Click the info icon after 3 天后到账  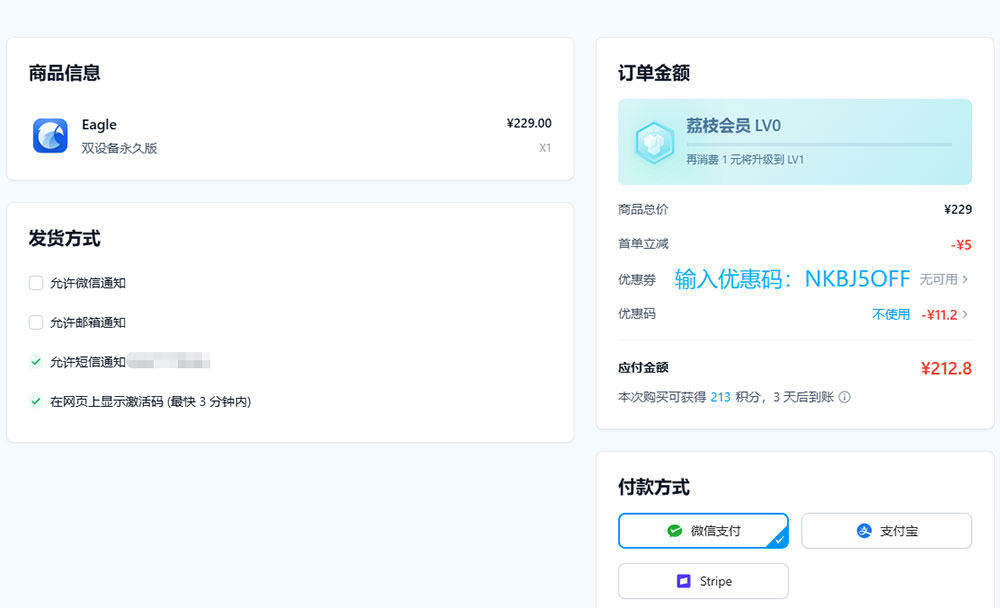point(844,397)
